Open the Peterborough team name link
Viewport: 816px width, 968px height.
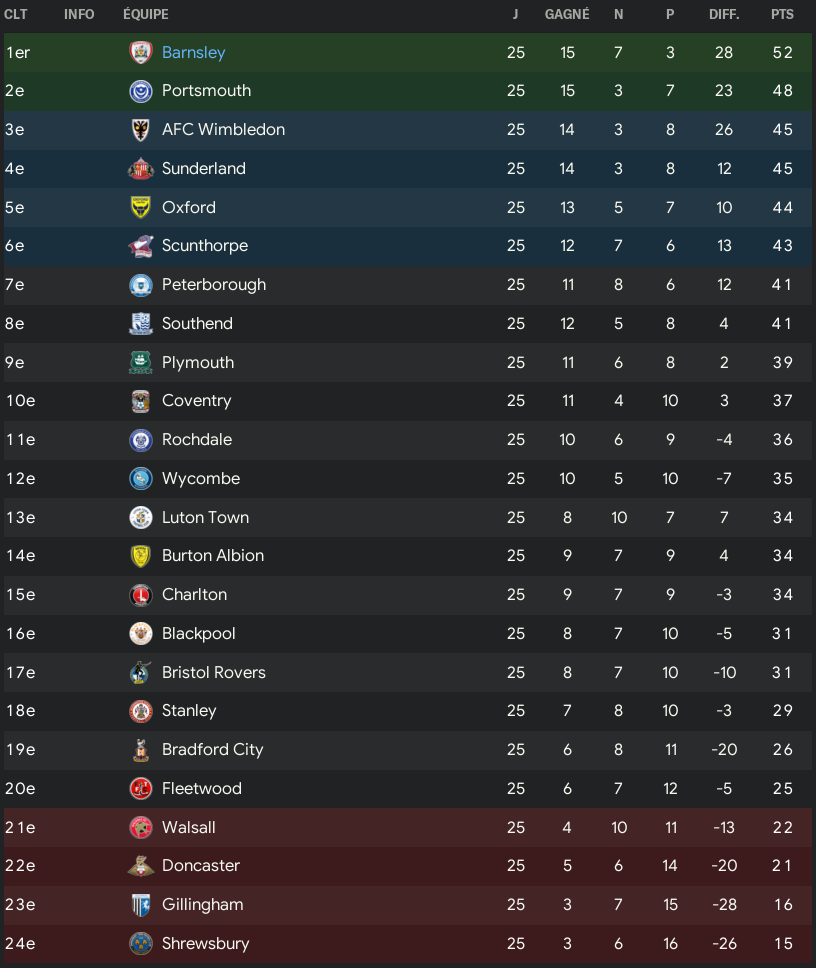[214, 285]
